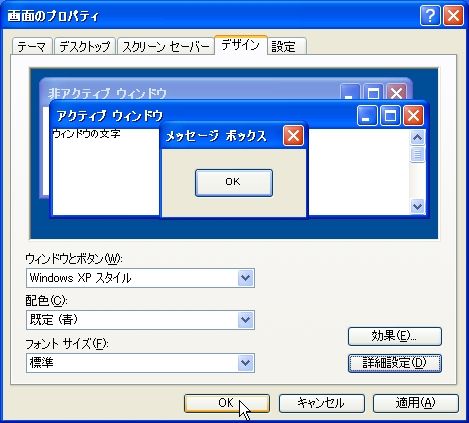Click the ウィンドウの文字 text in preview
The height and width of the screenshot is (423, 469).
coord(86,134)
